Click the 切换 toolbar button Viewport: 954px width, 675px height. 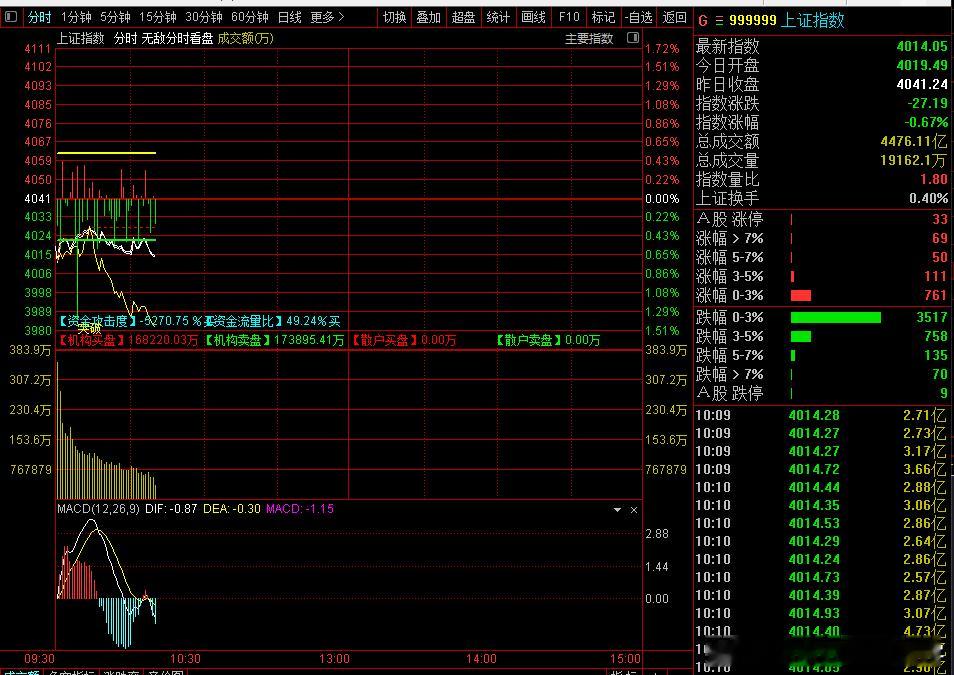[394, 18]
